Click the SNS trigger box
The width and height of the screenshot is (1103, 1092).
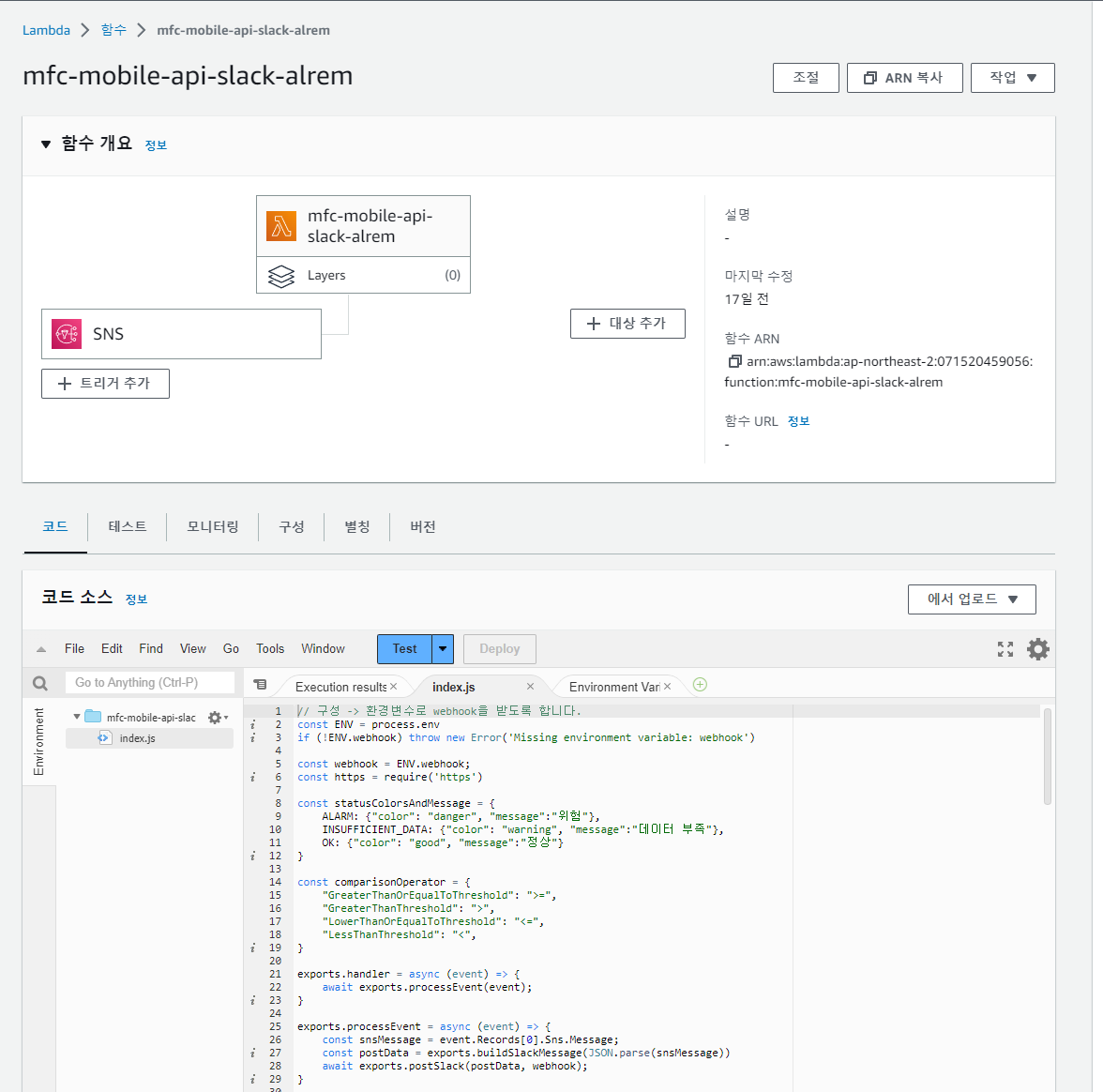[182, 334]
